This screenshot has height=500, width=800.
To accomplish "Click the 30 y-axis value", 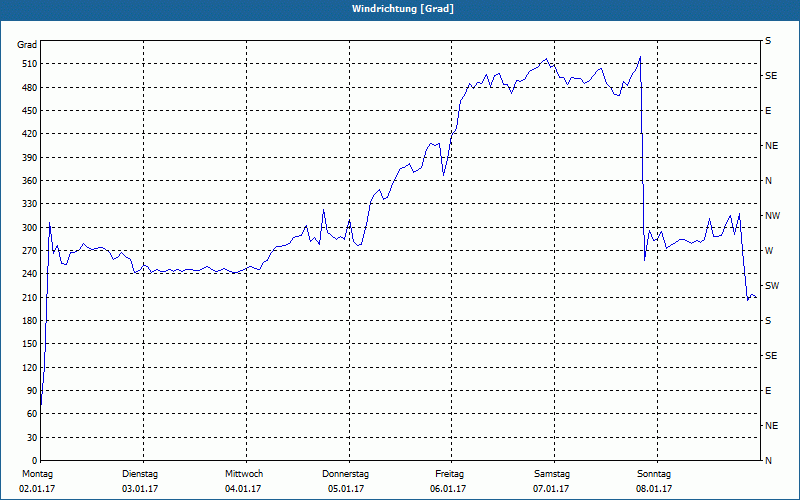I will tap(32, 438).
